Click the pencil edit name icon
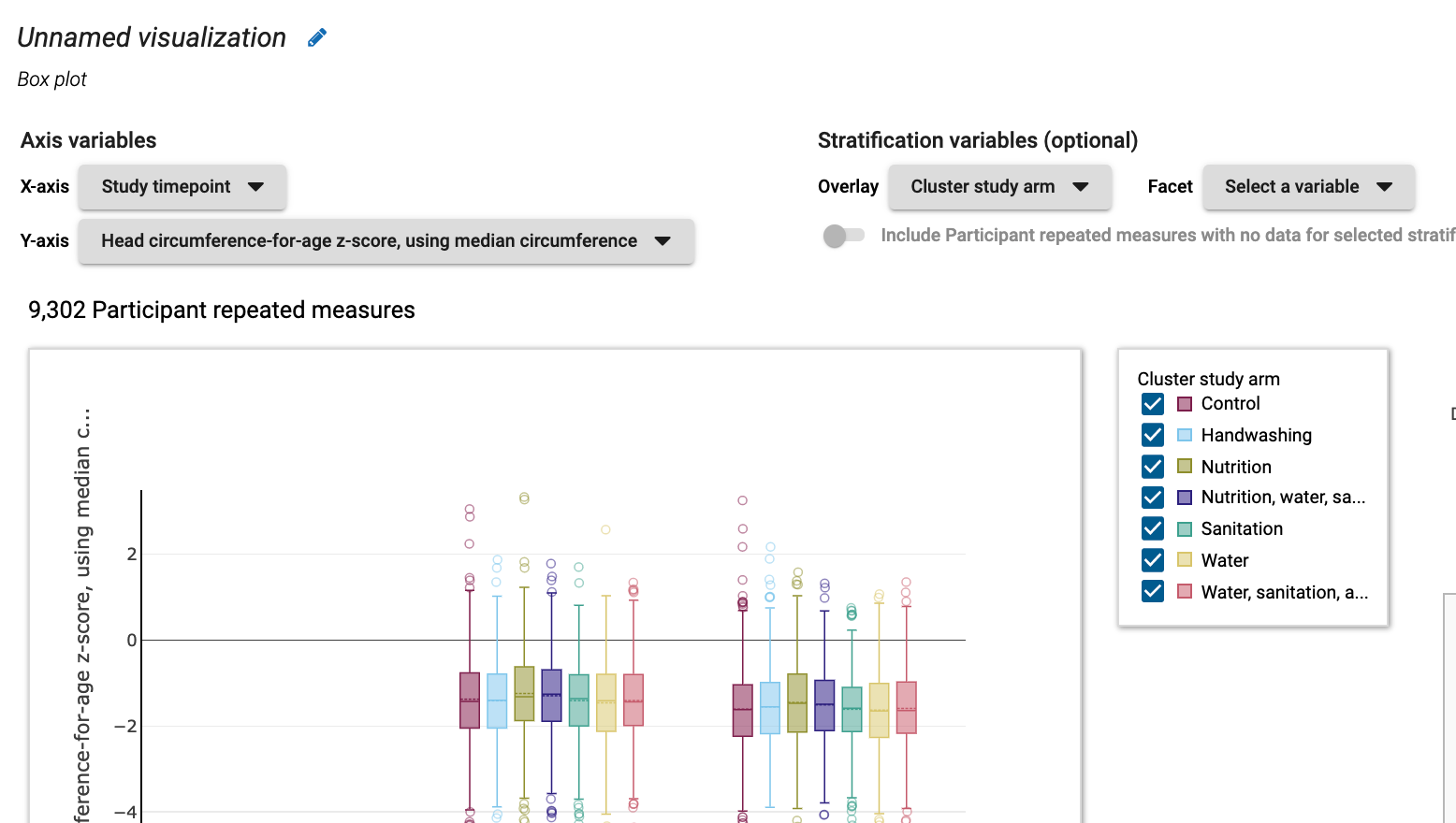This screenshot has height=823, width=1456. [x=317, y=37]
